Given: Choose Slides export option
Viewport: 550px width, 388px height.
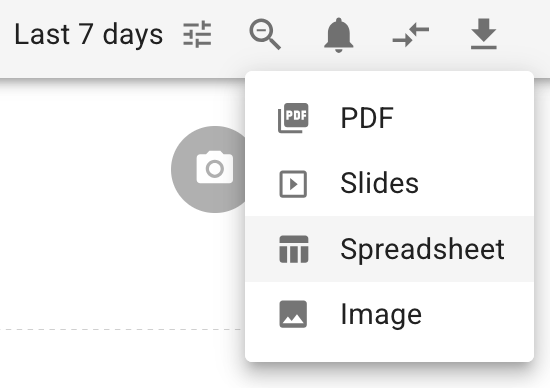Looking at the screenshot, I should [389, 183].
